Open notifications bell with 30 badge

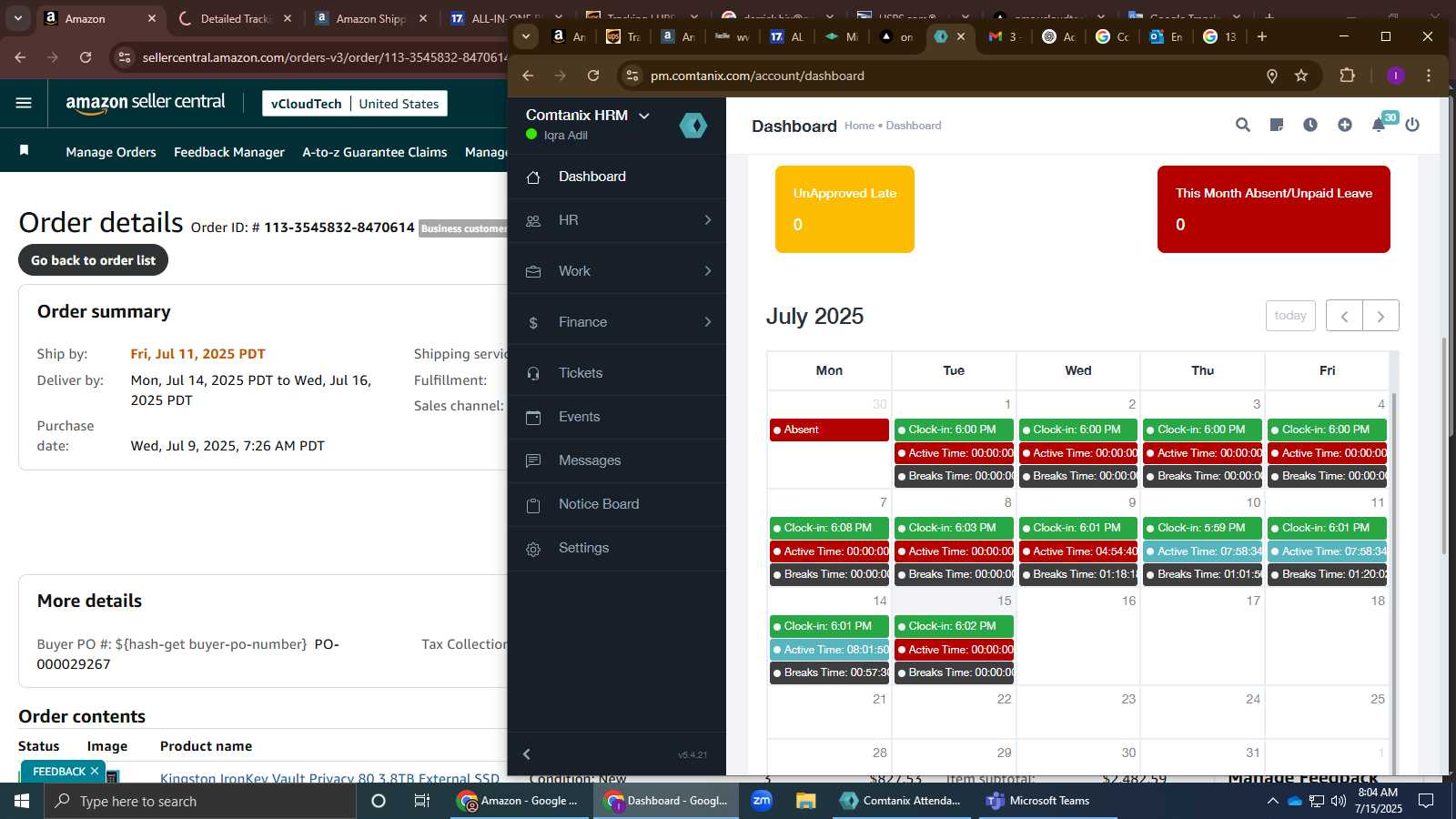pos(1380,125)
